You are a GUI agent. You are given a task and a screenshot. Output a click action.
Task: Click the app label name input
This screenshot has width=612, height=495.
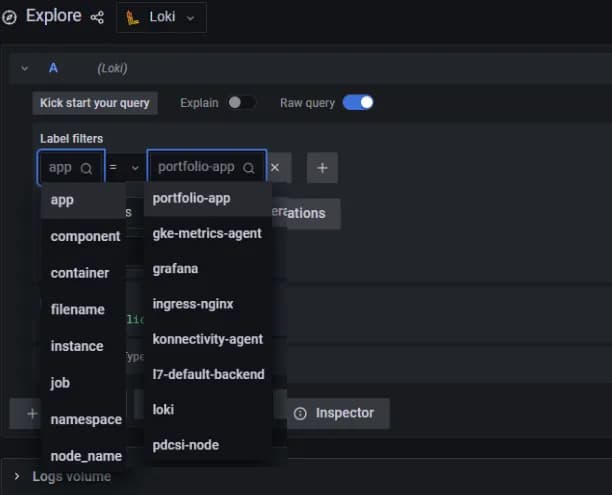[71, 168]
